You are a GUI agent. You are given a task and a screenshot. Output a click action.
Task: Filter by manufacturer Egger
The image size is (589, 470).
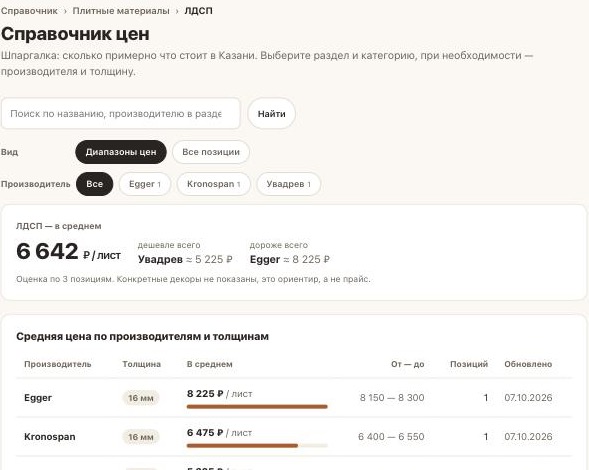coord(145,184)
